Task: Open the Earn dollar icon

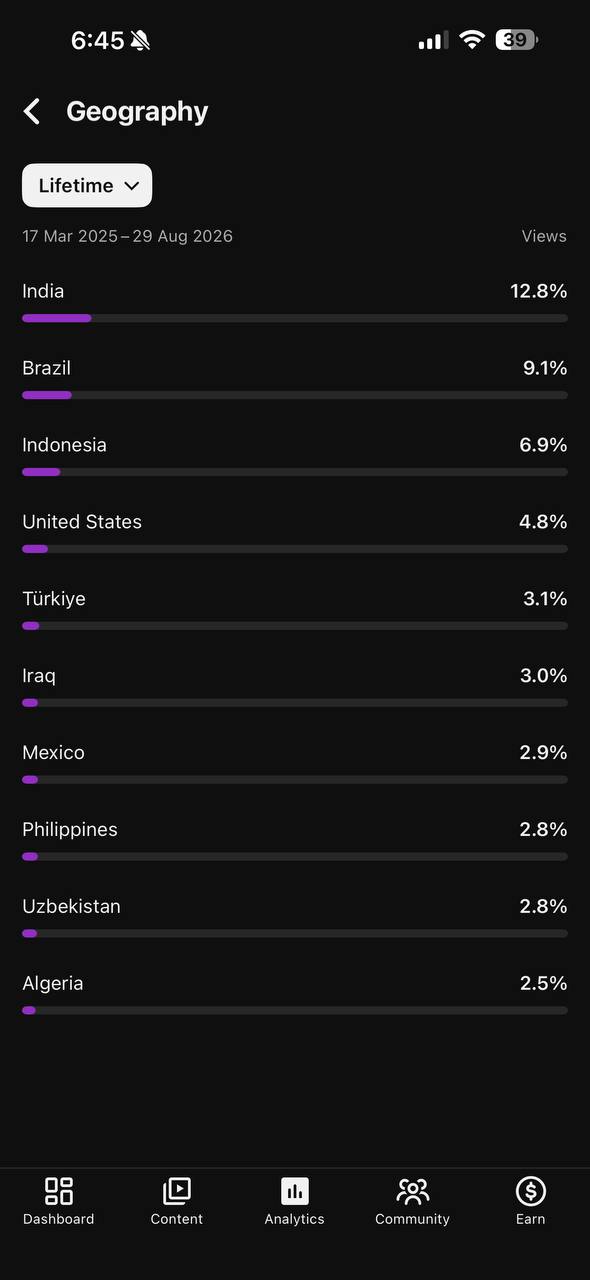Action: (x=530, y=1190)
